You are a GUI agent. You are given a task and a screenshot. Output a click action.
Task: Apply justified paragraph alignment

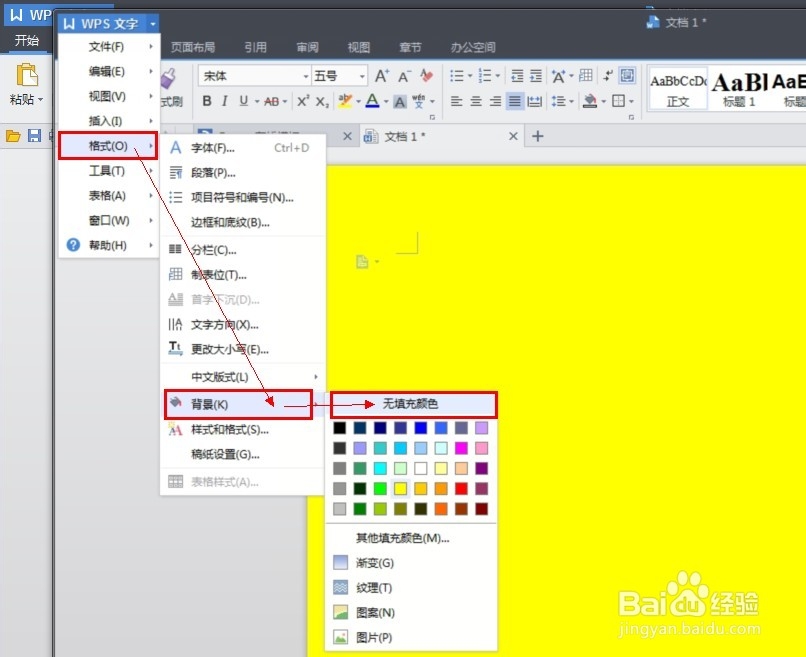point(514,100)
